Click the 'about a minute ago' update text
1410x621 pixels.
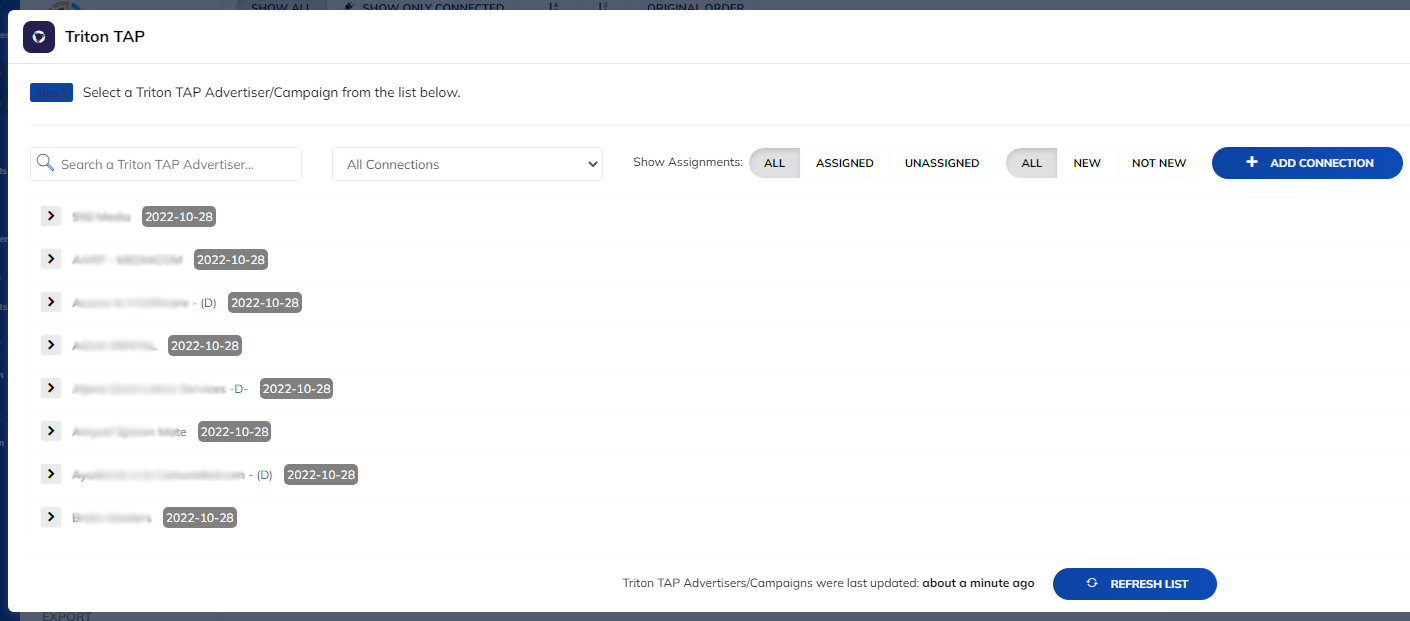coord(978,583)
